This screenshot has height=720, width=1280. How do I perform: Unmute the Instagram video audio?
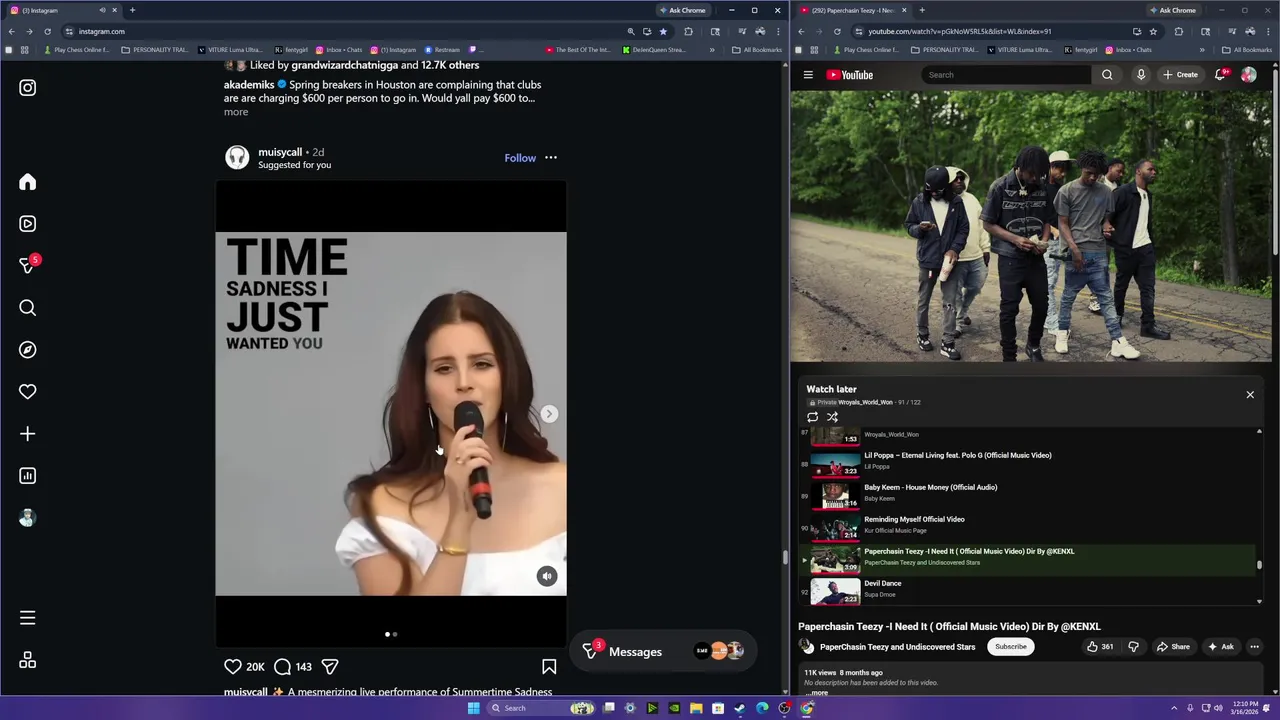546,576
